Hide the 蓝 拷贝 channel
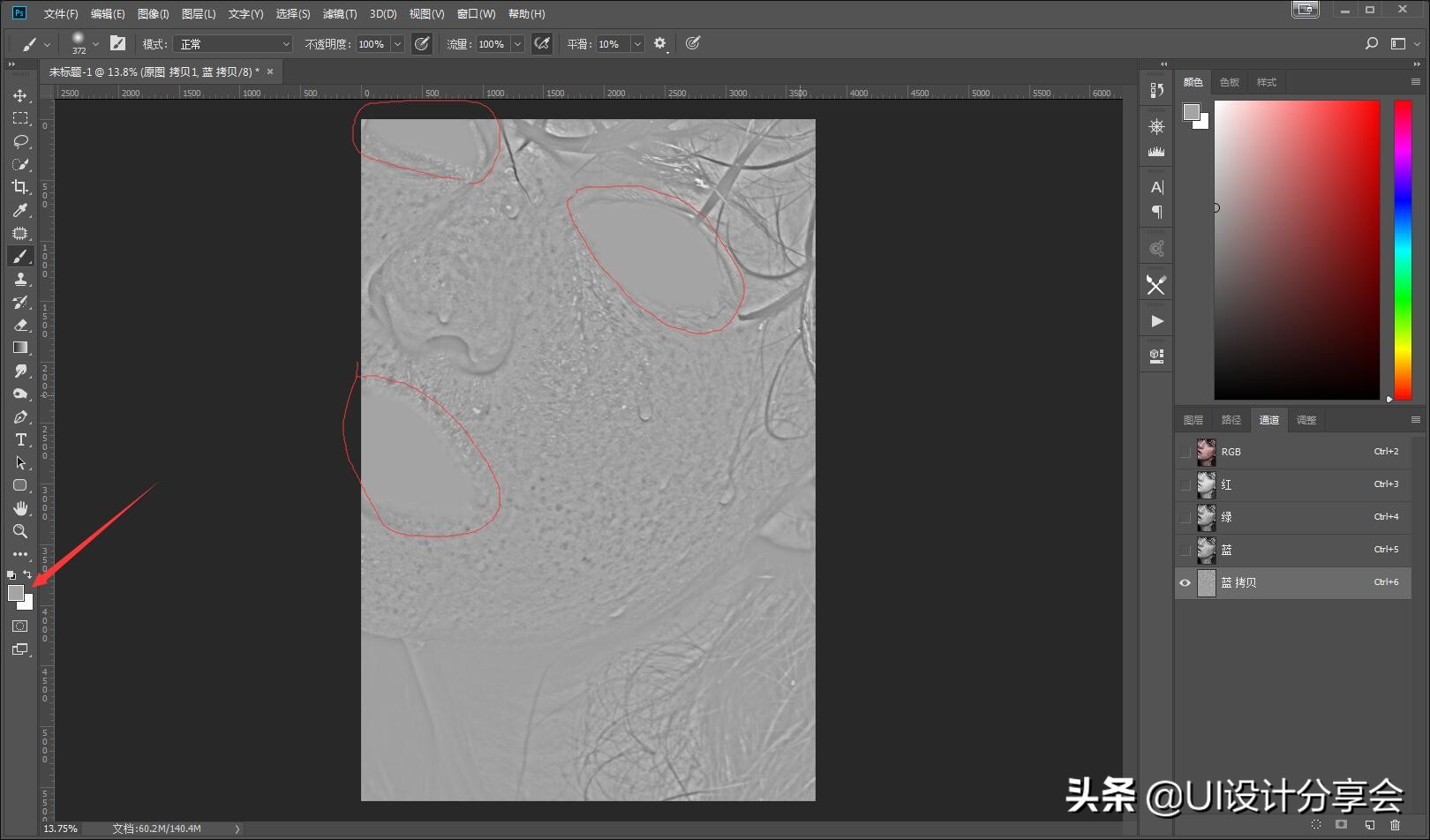The image size is (1430, 840). (x=1185, y=582)
